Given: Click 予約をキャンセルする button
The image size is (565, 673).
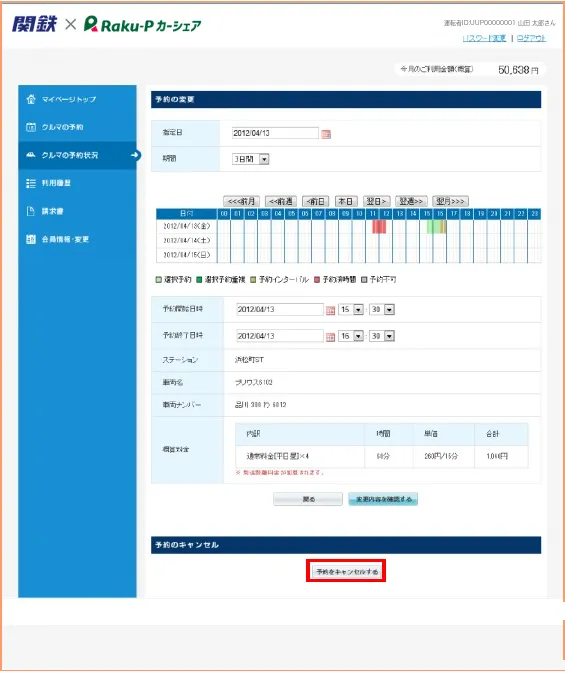Looking at the screenshot, I should 346,572.
